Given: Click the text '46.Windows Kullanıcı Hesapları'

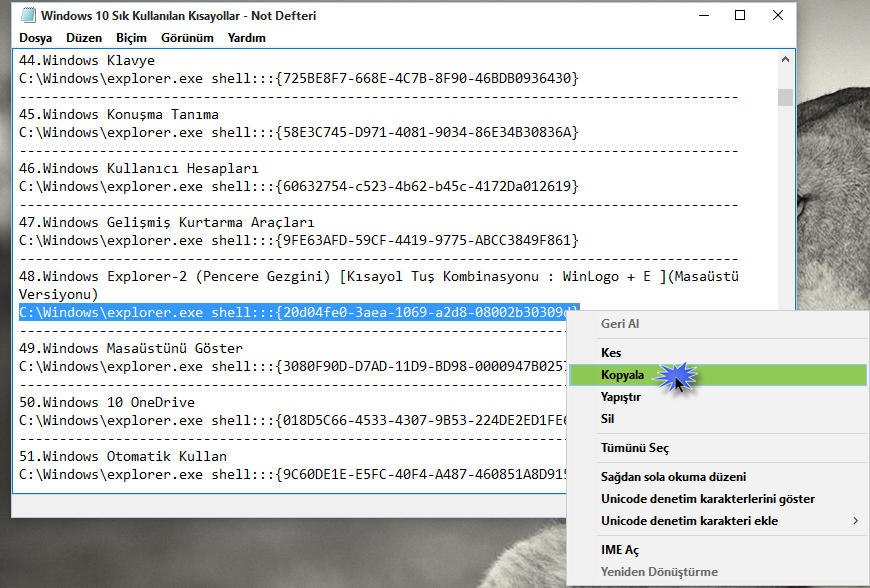Looking at the screenshot, I should pyautogui.click(x=139, y=168).
